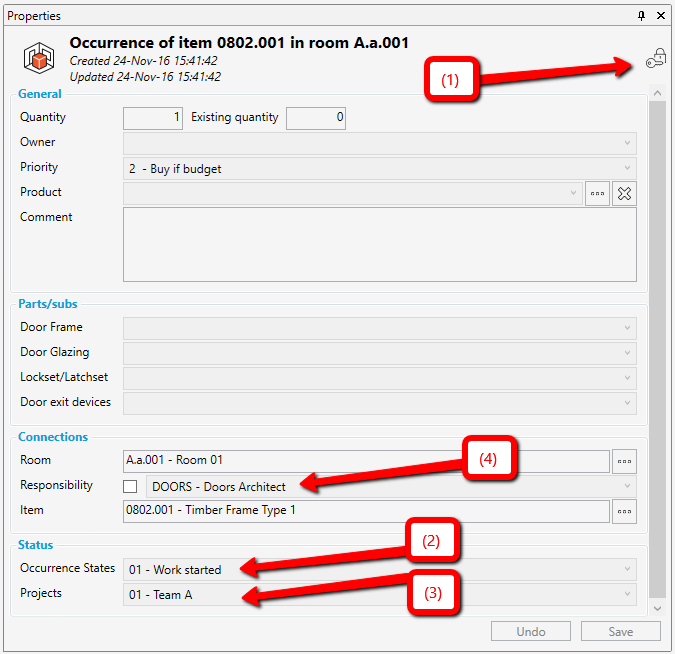The width and height of the screenshot is (675, 654).
Task: Click the Save button
Action: [x=621, y=631]
